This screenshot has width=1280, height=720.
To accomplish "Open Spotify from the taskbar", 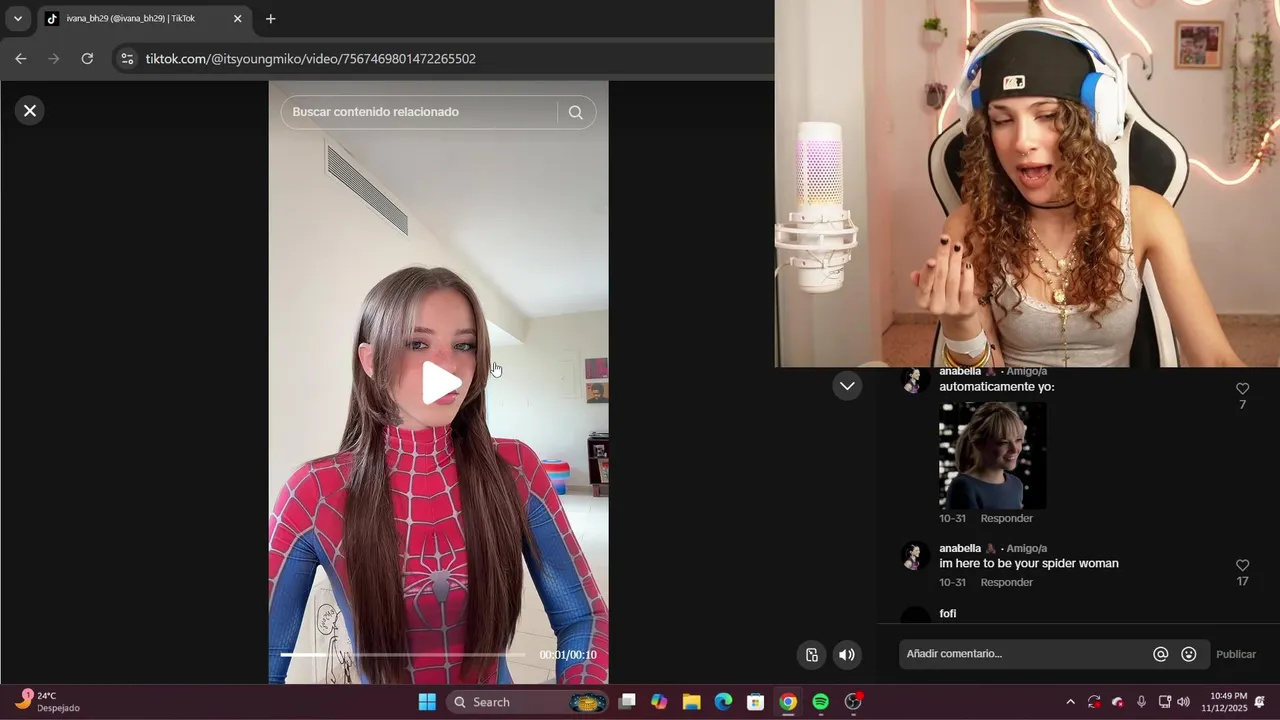I will coord(820,702).
